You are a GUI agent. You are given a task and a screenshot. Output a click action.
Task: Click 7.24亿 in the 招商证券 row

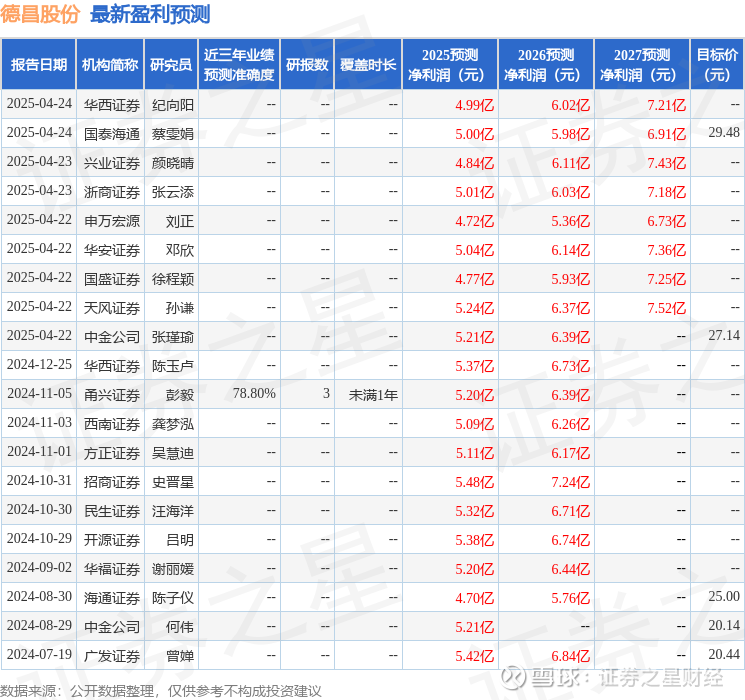coord(571,481)
